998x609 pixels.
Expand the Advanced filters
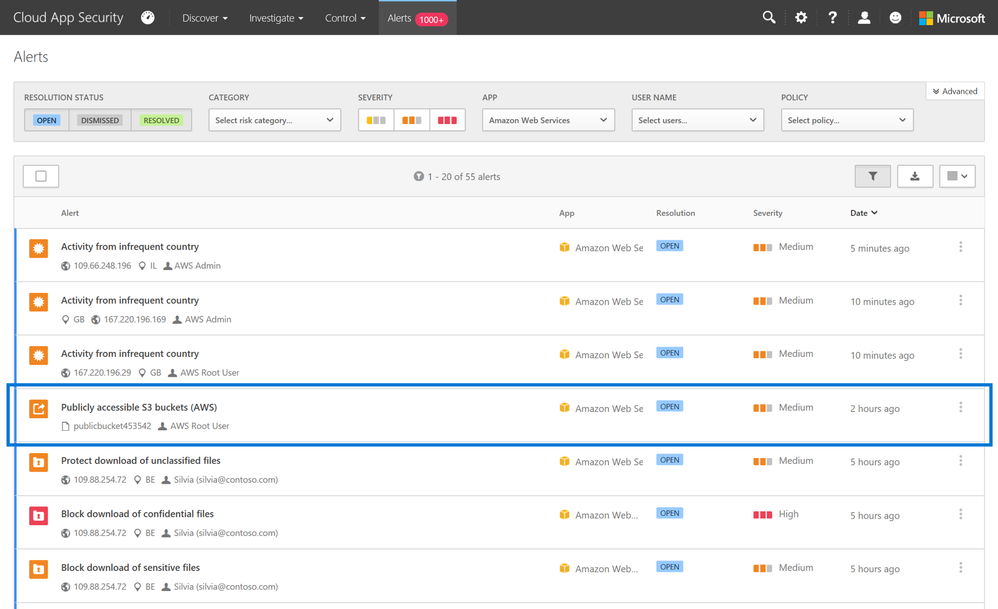(955, 91)
